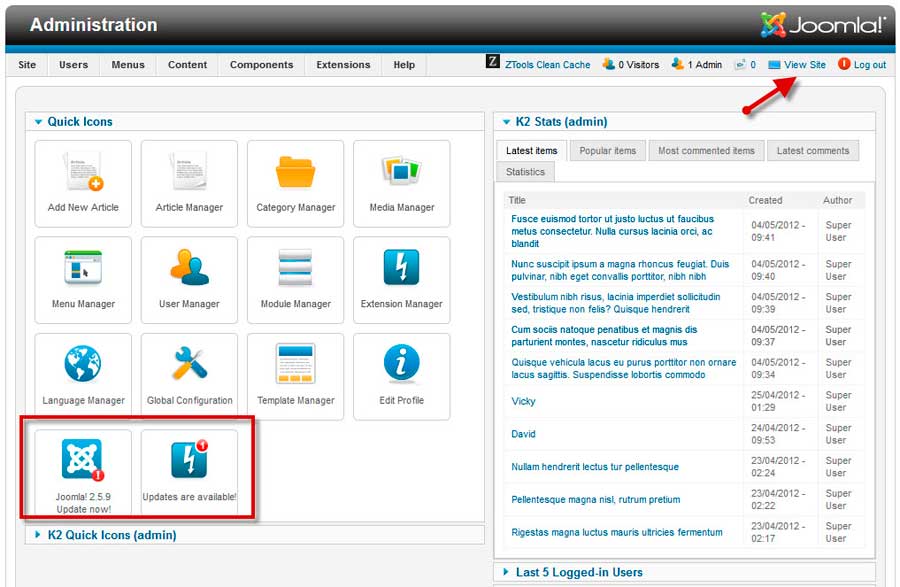Open the 'Rigestas magna luctus' item
Viewport: 900px width, 587px height.
click(x=616, y=532)
